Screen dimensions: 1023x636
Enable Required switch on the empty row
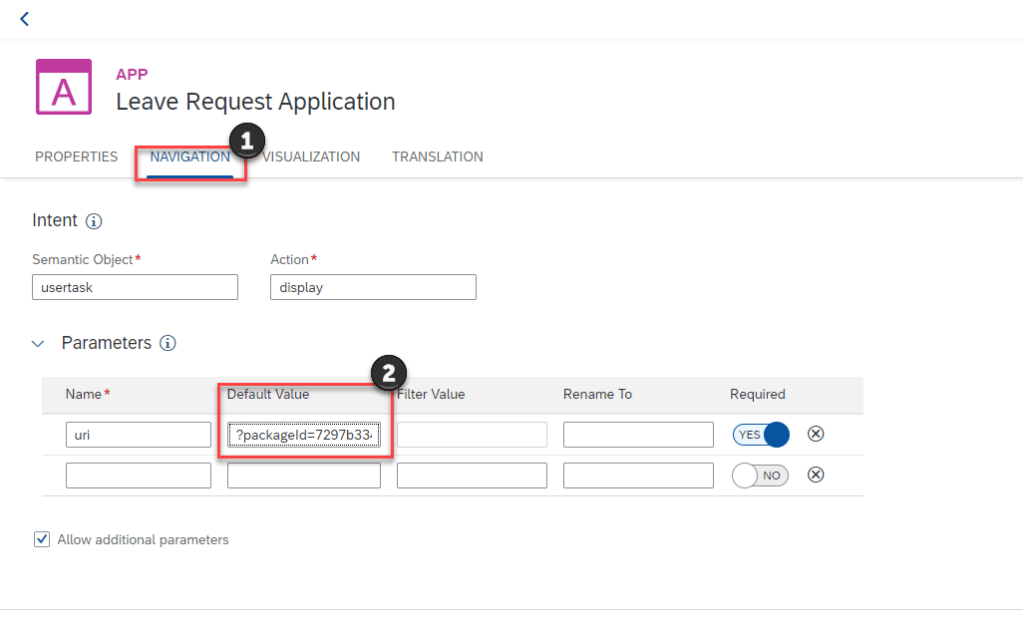761,476
